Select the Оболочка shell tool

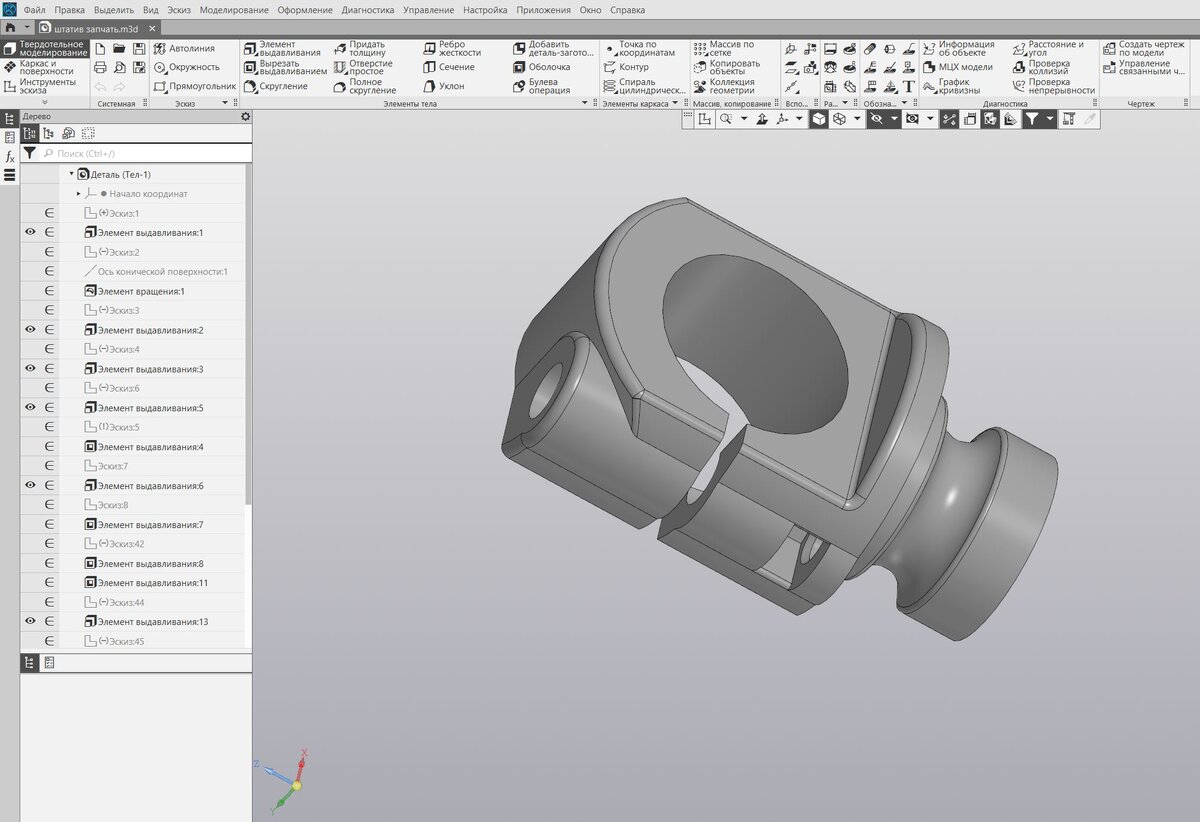click(542, 67)
